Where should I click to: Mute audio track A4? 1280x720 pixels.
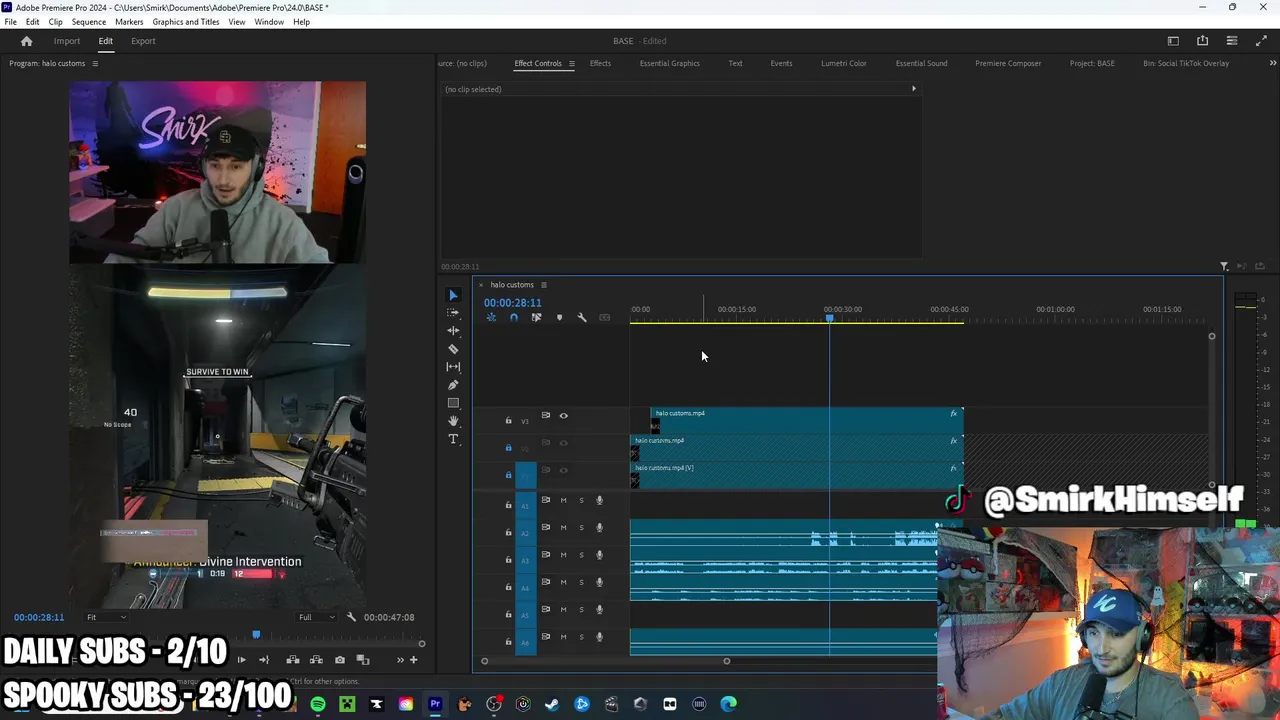[563, 582]
